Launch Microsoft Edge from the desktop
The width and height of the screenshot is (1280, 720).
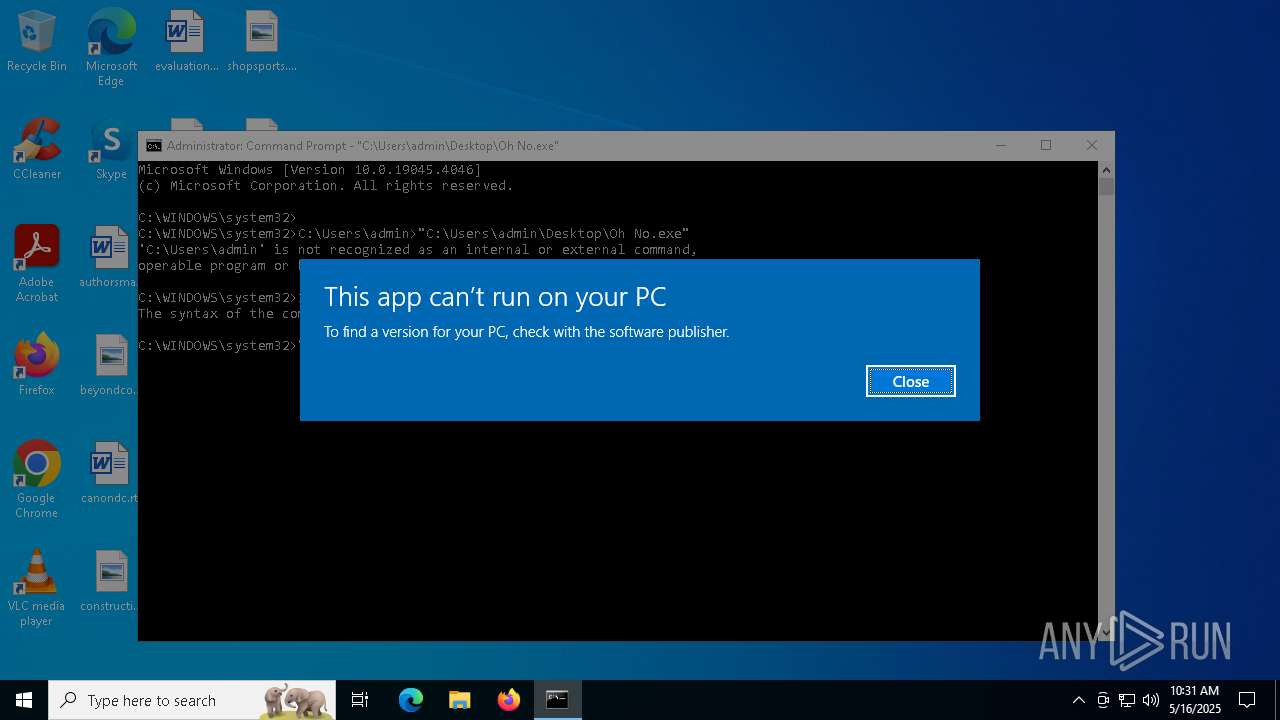tap(111, 47)
